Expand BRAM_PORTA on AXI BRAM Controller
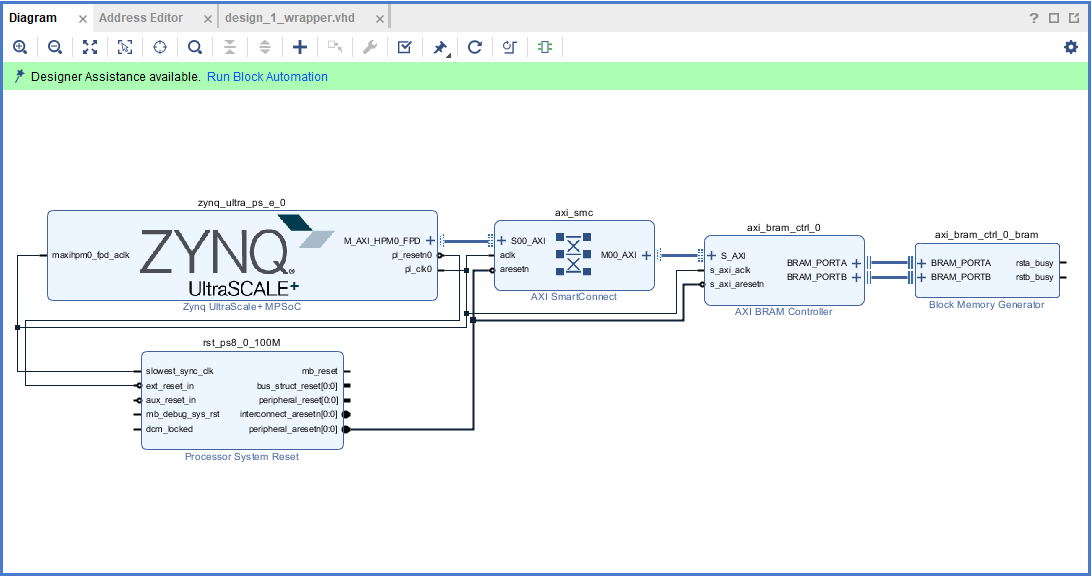This screenshot has height=577, width=1092. [x=856, y=263]
